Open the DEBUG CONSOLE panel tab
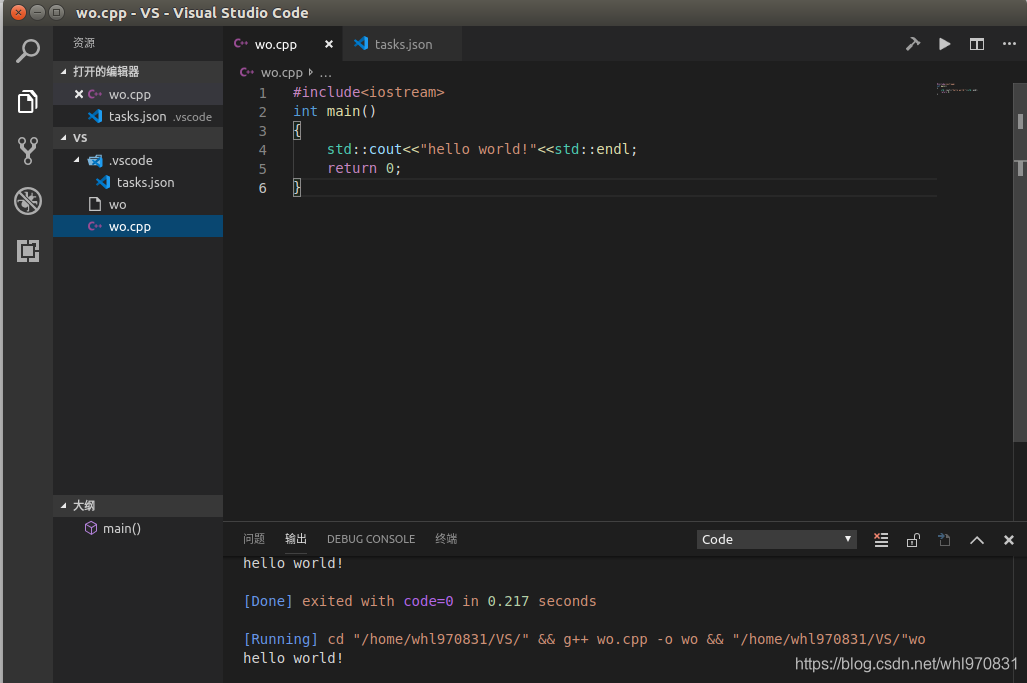The image size is (1027, 683). (x=371, y=539)
